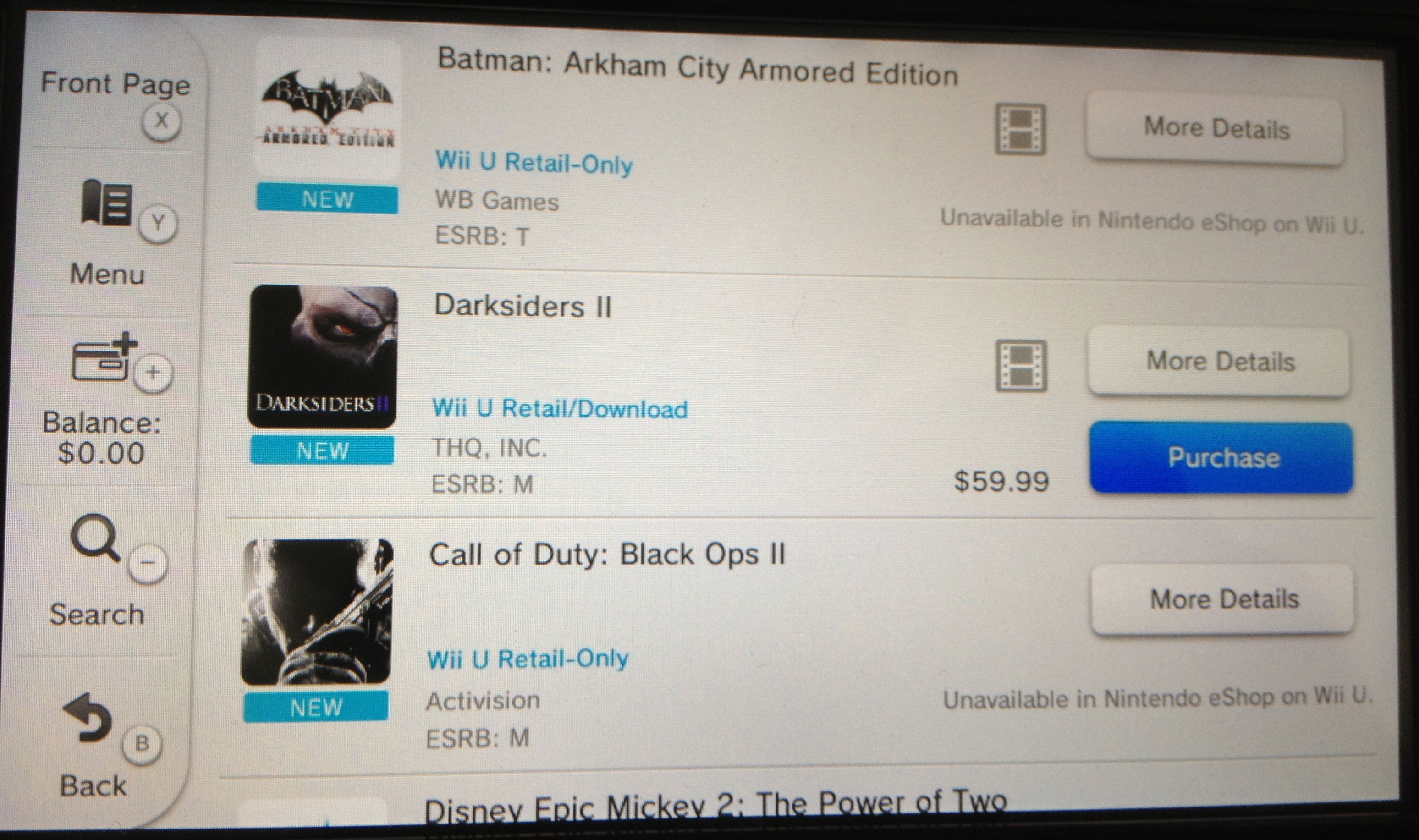Play the Batman Arkham City video icon

coord(1020,129)
